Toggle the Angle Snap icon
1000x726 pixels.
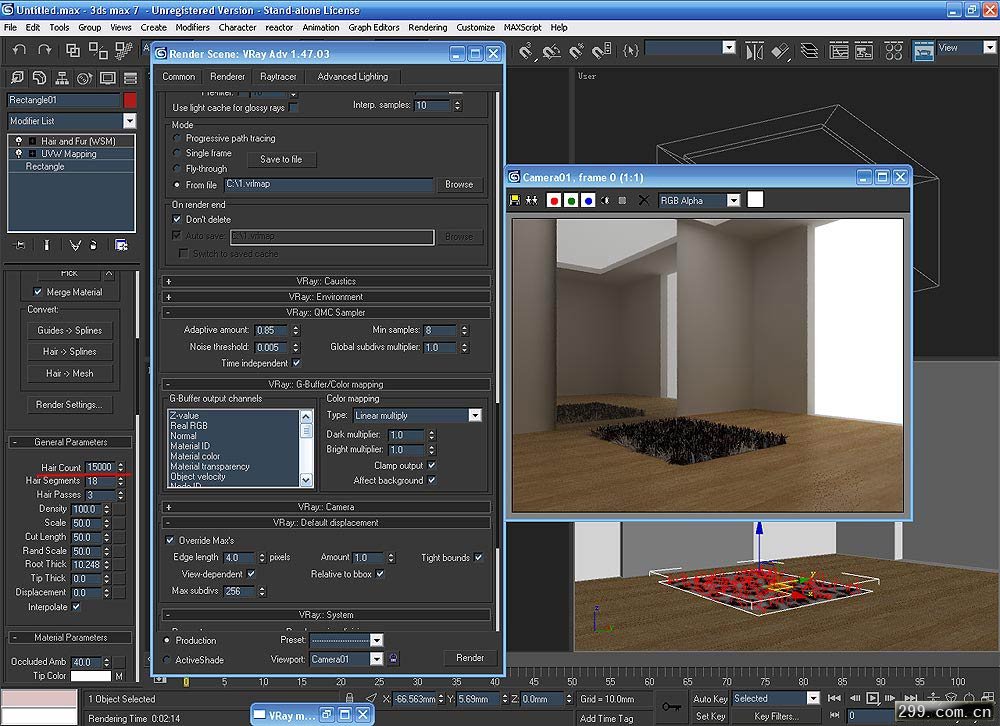[x=551, y=50]
